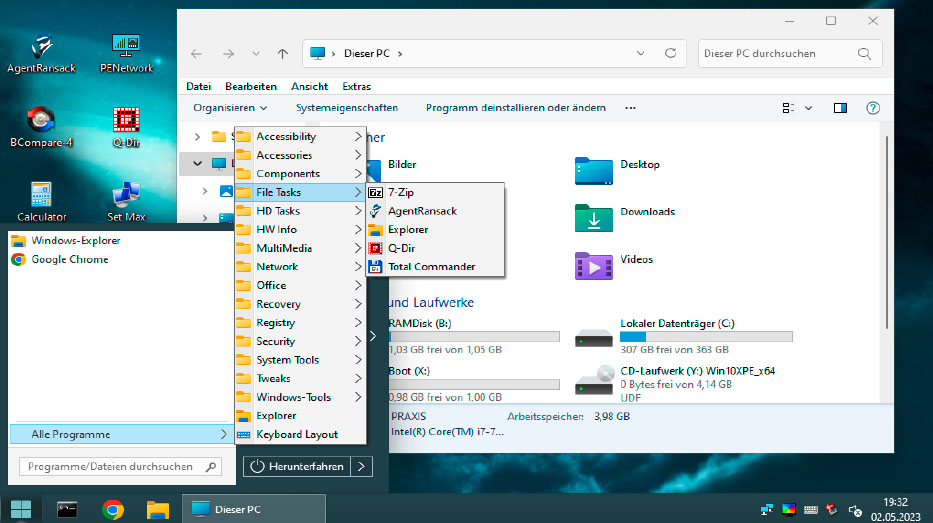Screen dimensions: 933x523
Task: Refresh the Dieser PC view
Action: point(671,53)
